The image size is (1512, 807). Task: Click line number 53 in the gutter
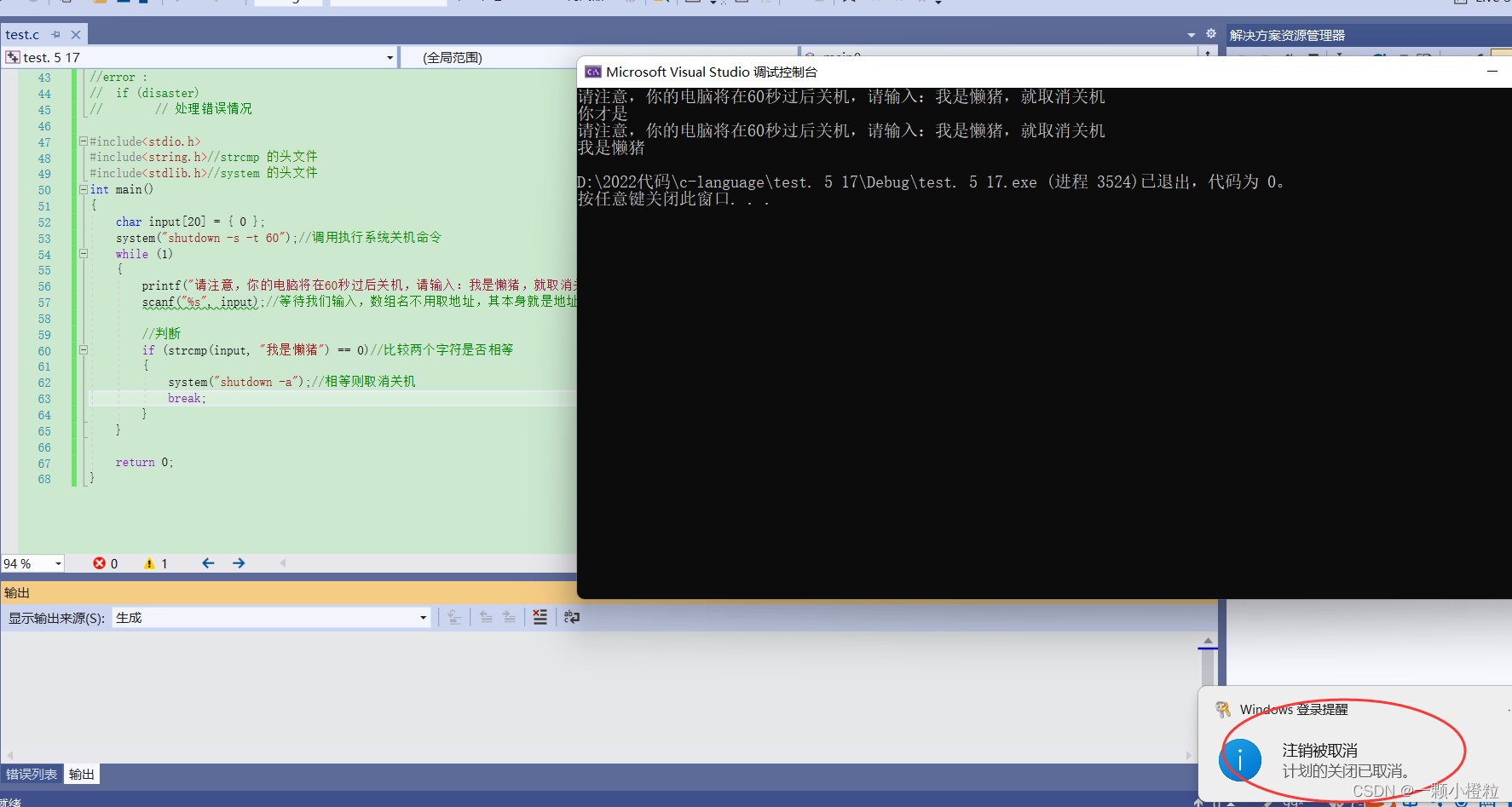tap(44, 239)
